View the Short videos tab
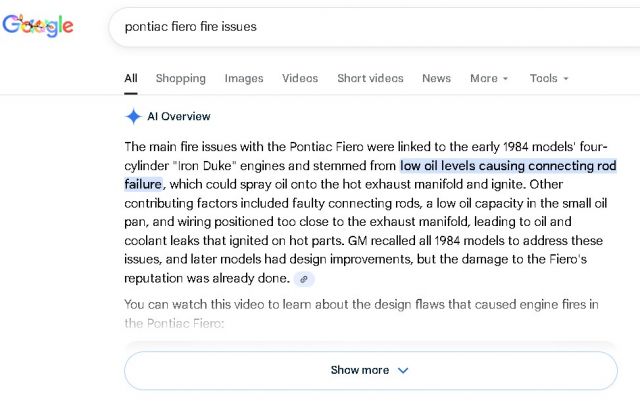Screen dimensions: 640x406 tap(370, 78)
